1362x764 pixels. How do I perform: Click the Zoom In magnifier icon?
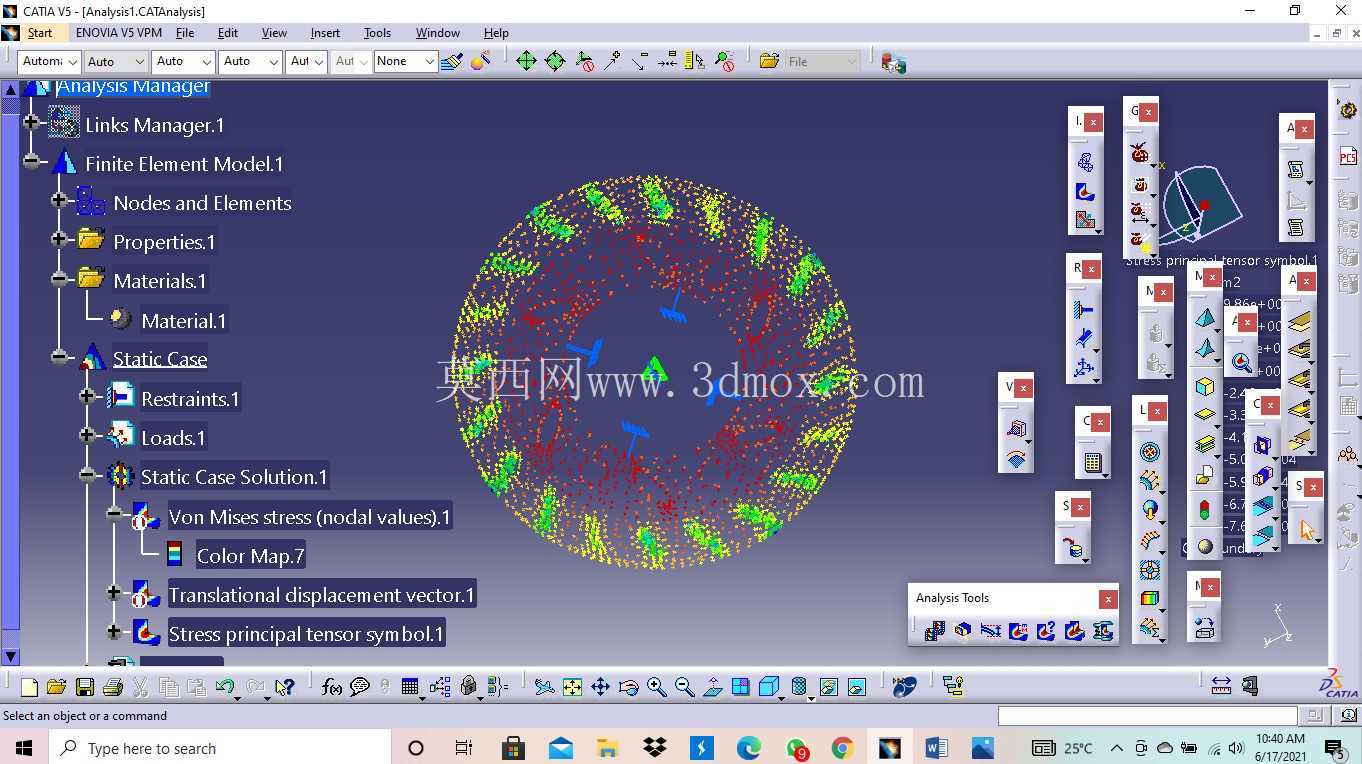[x=656, y=687]
